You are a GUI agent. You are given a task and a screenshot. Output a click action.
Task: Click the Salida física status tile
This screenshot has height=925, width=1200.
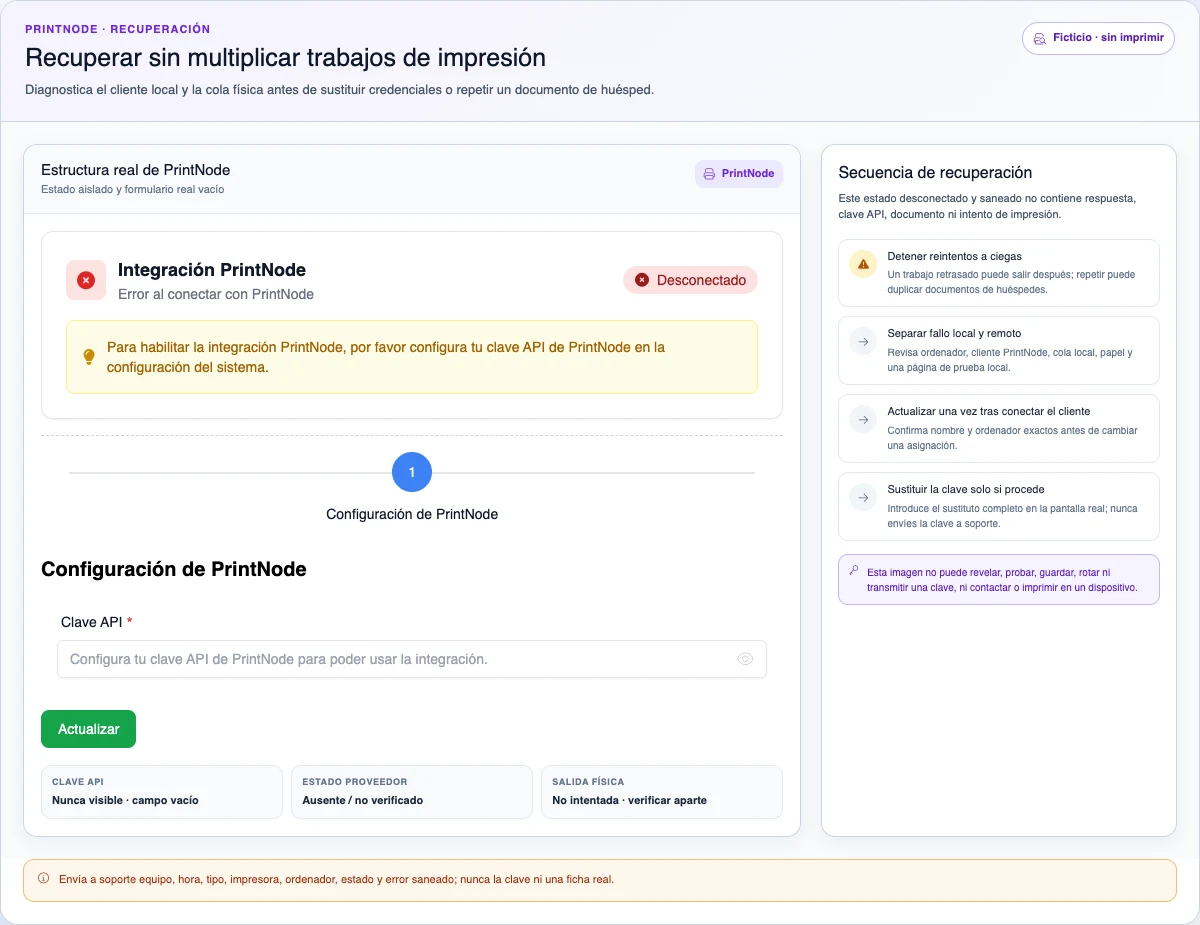[x=662, y=792]
